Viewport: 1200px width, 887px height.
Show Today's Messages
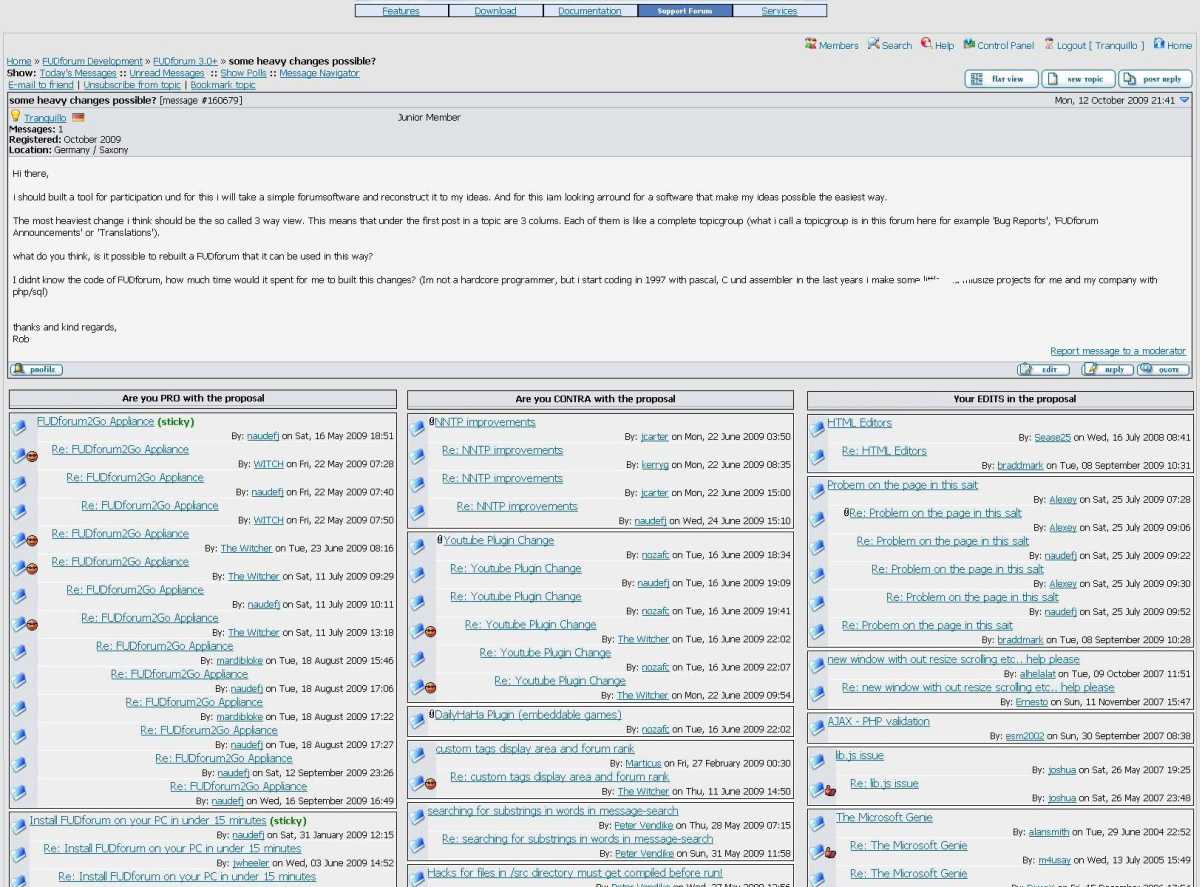tap(78, 73)
